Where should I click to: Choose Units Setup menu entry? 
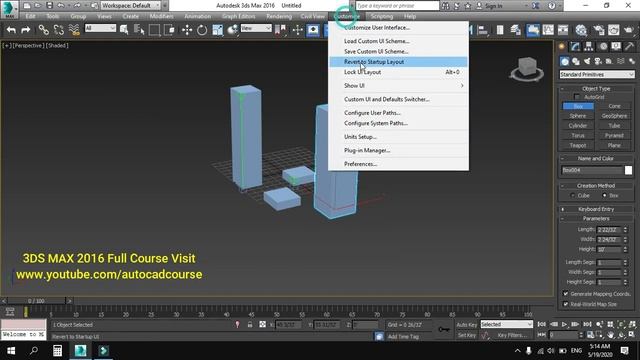pos(398,137)
